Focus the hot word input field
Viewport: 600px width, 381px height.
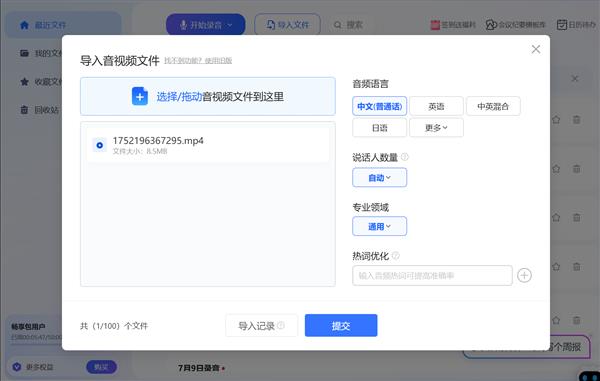click(432, 275)
